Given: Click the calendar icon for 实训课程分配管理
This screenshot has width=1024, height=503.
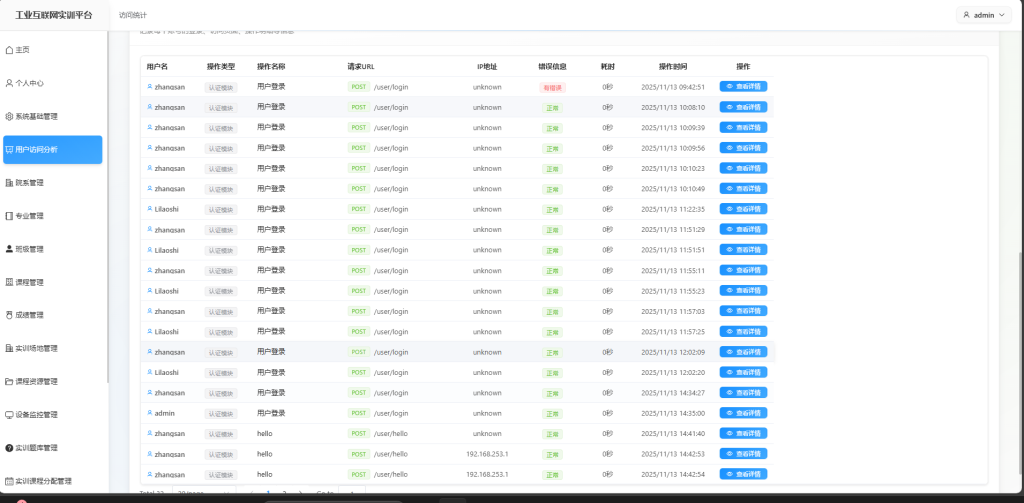Looking at the screenshot, I should pos(10,480).
